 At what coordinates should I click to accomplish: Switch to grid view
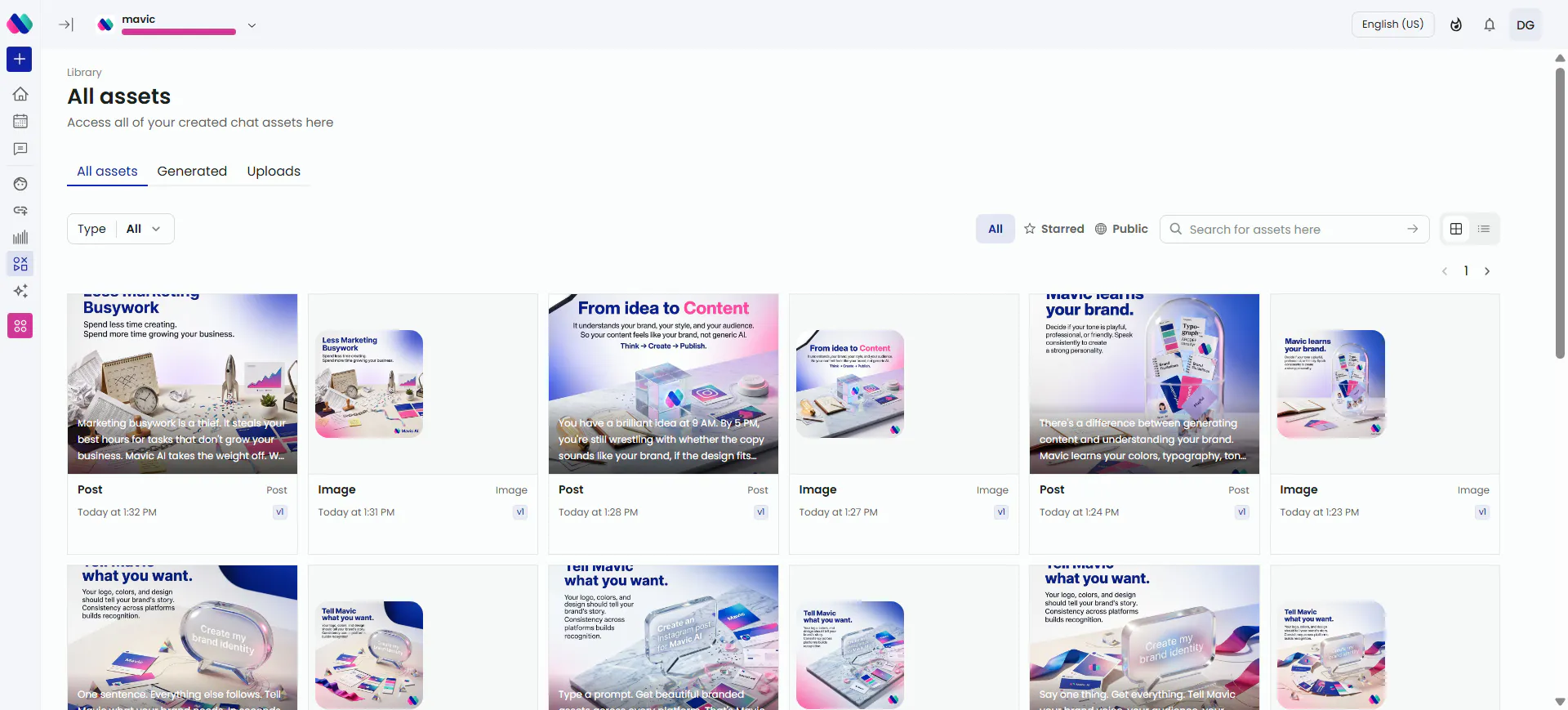coord(1456,229)
